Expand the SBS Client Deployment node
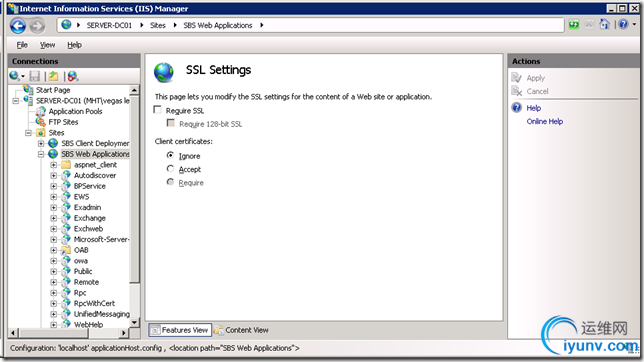The height and width of the screenshot is (362, 644). point(41,143)
